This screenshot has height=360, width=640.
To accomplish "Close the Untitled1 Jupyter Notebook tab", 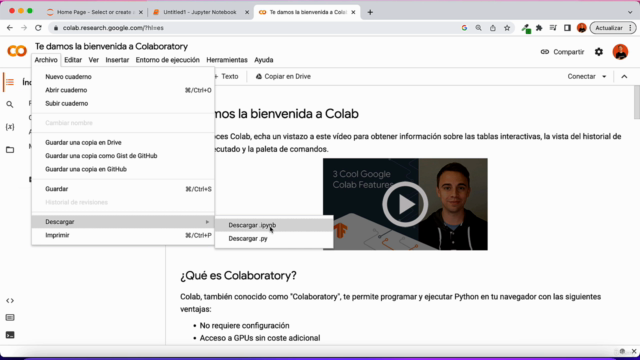I will 247,12.
